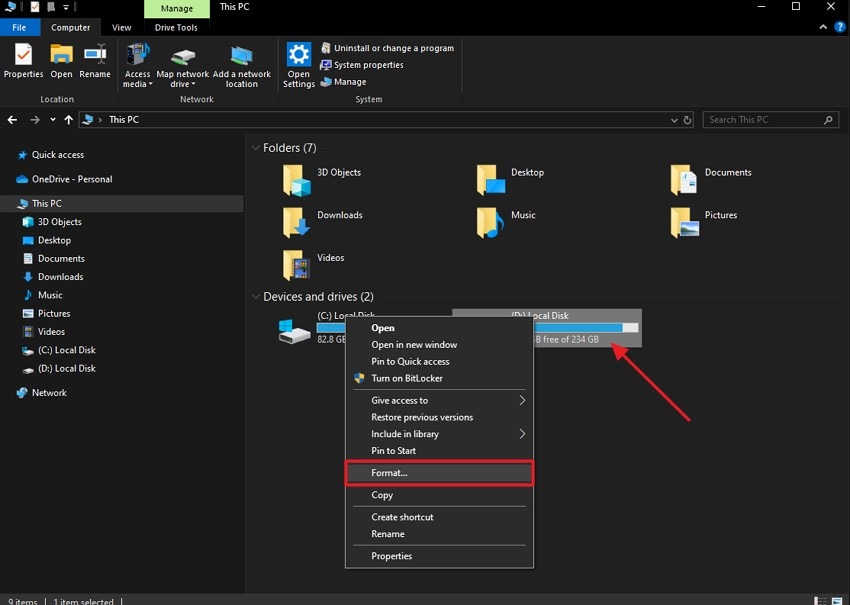Viewport: 850px width, 605px height.
Task: Select Pictures in the sidebar tree
Action: [x=54, y=313]
